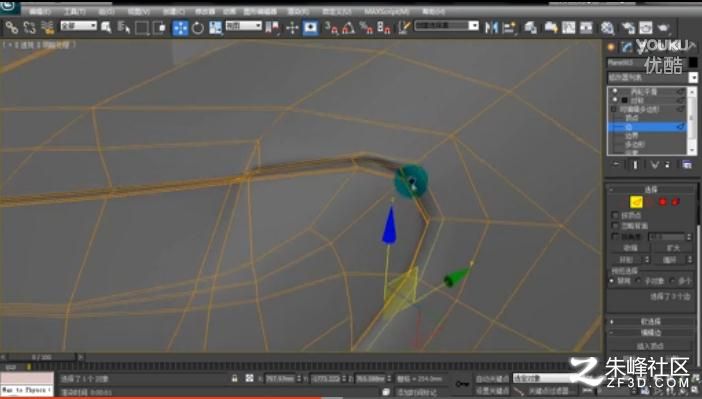Screen dimensions: 702x399
Task: Click the Bind to Space Warp icon
Action: (x=47, y=27)
